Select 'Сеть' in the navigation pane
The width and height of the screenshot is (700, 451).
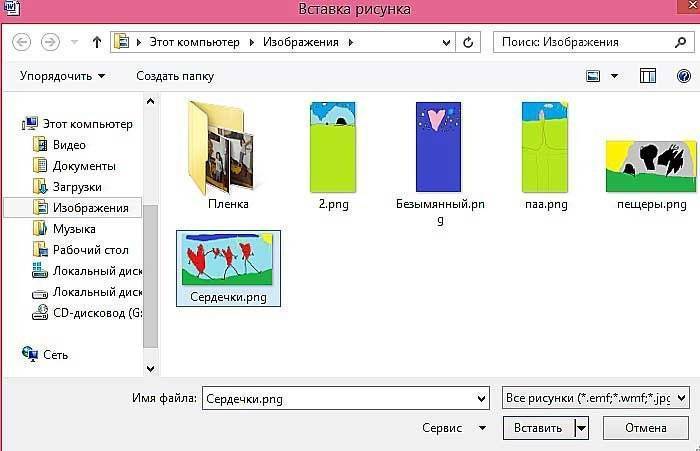pyautogui.click(x=45, y=355)
